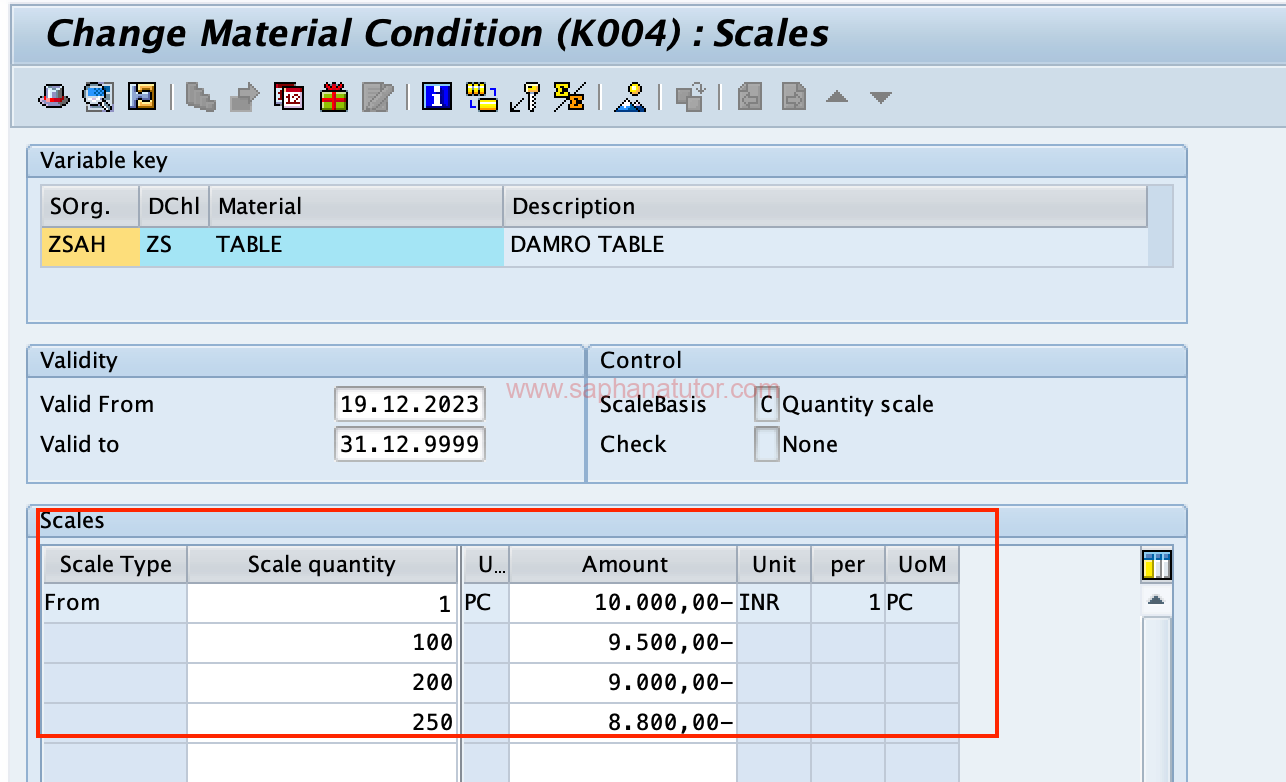This screenshot has width=1286, height=782.
Task: Click the yellow hierarchy boxes icon
Action: pyautogui.click(x=482, y=97)
